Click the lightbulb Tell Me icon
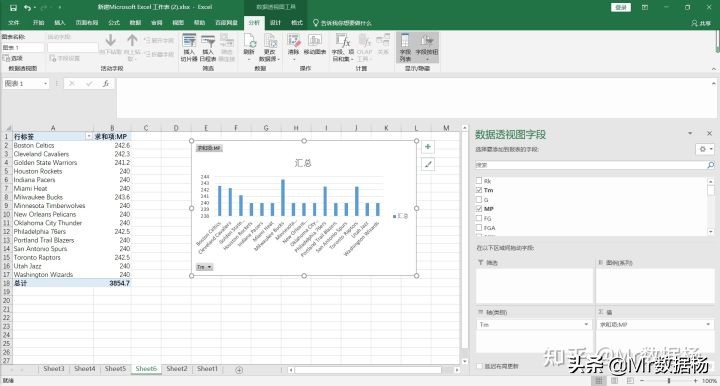Viewport: 720px width, 386px height. coord(315,22)
